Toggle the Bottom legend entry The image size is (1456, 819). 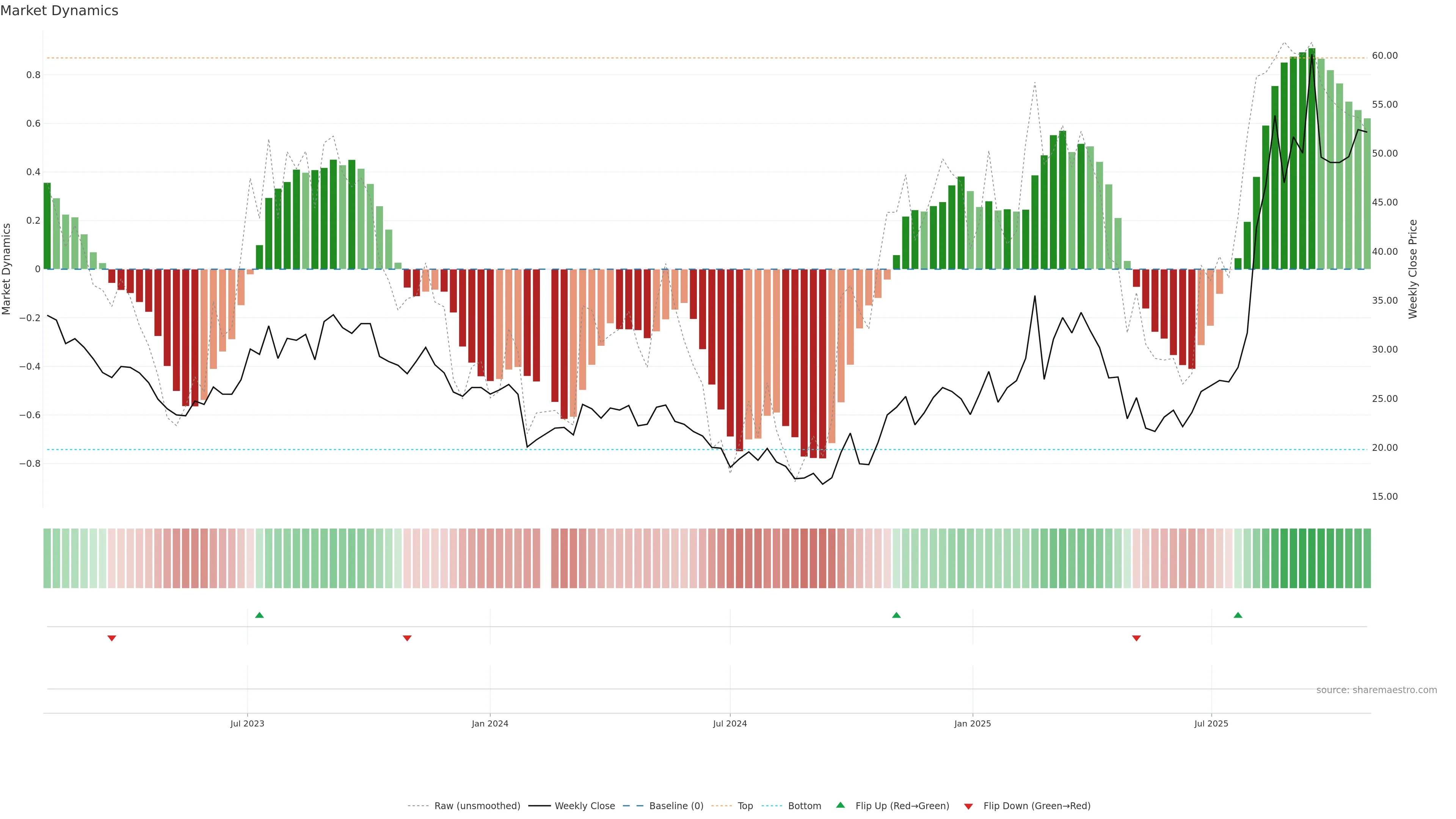pyautogui.click(x=804, y=806)
